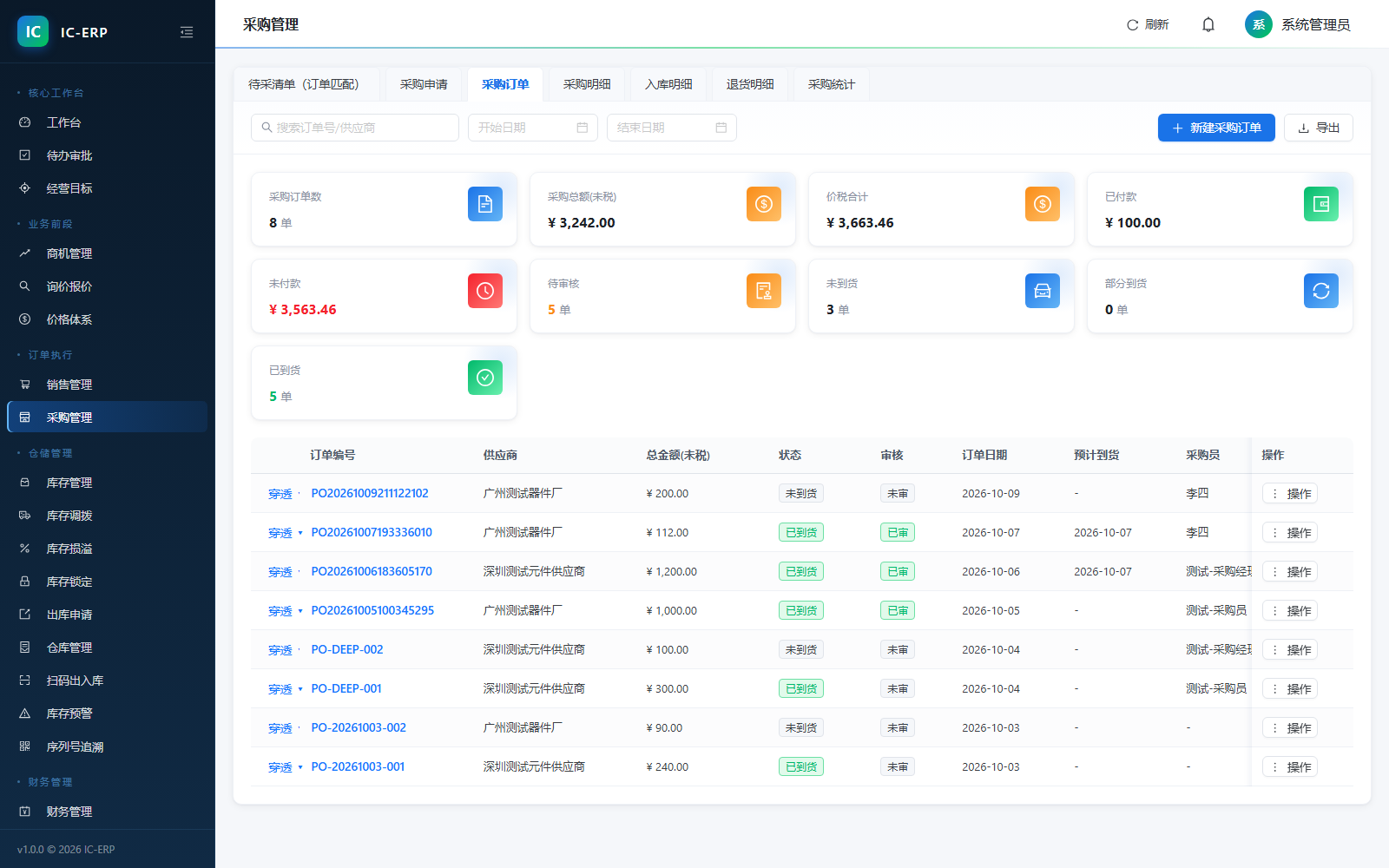1389x868 pixels.
Task: Open order link PO-DEEP-002
Action: point(347,649)
